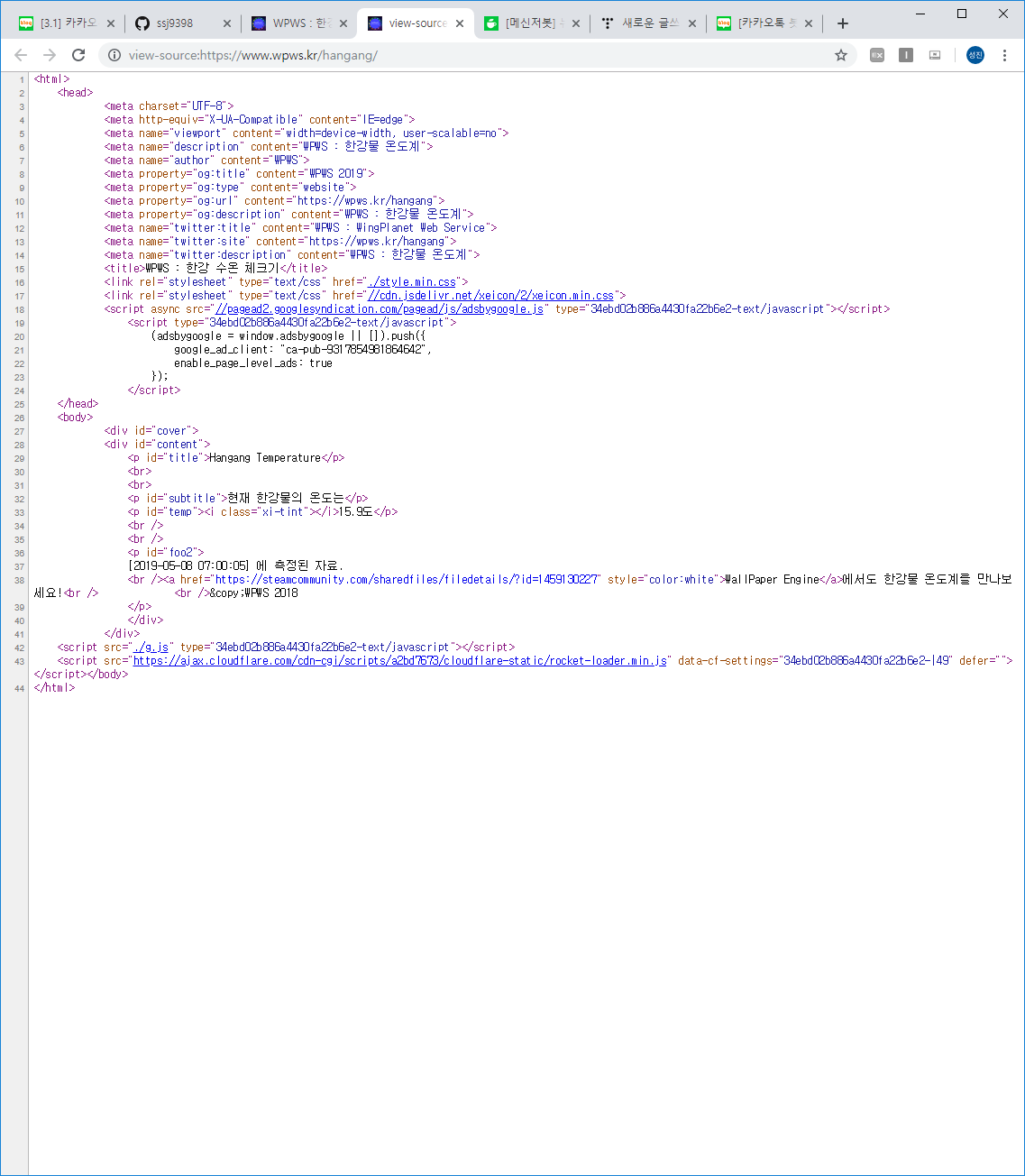
Task: Open the ./g.js script link
Action: coord(151,648)
